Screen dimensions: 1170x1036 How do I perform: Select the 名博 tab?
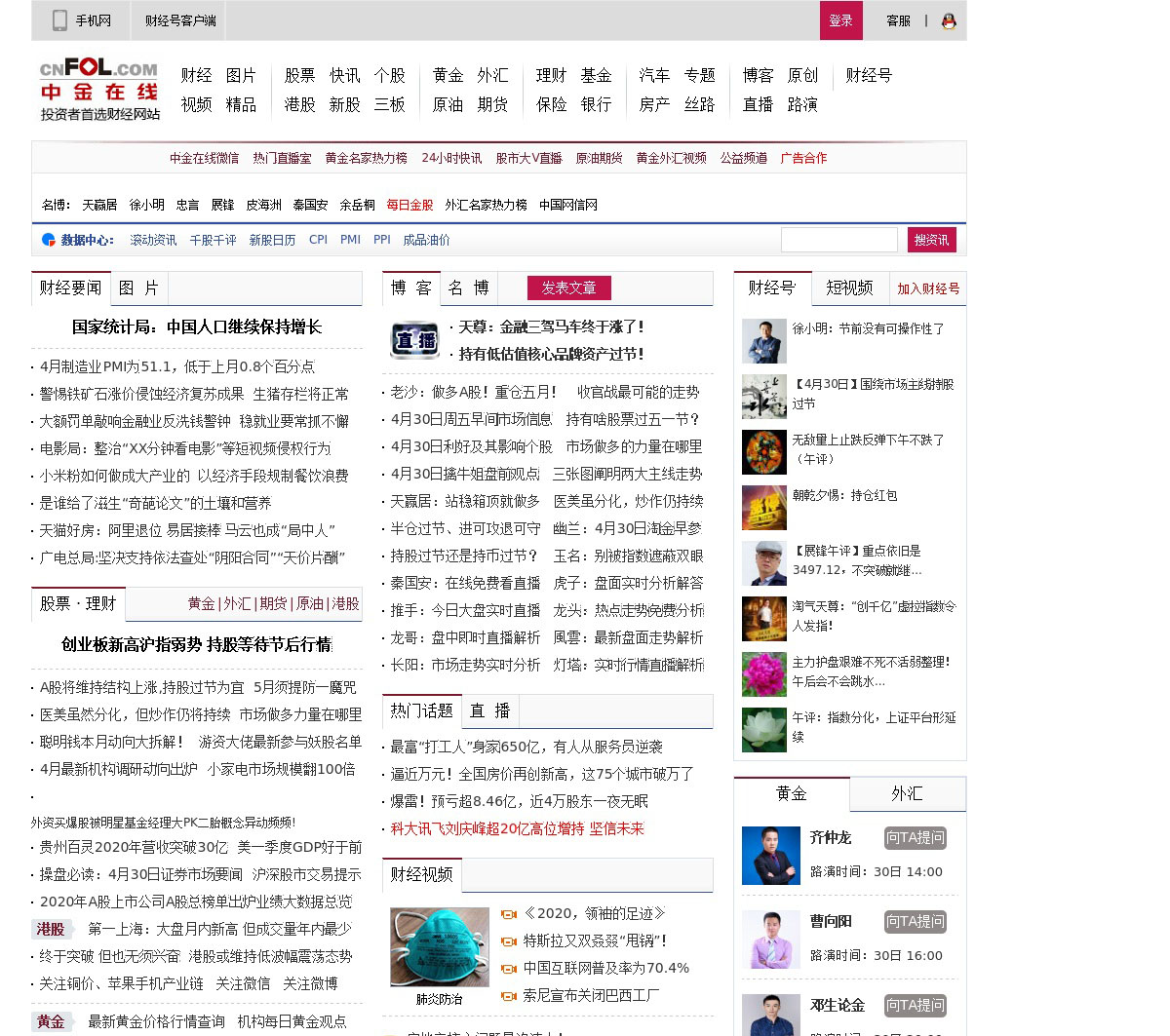tap(468, 288)
